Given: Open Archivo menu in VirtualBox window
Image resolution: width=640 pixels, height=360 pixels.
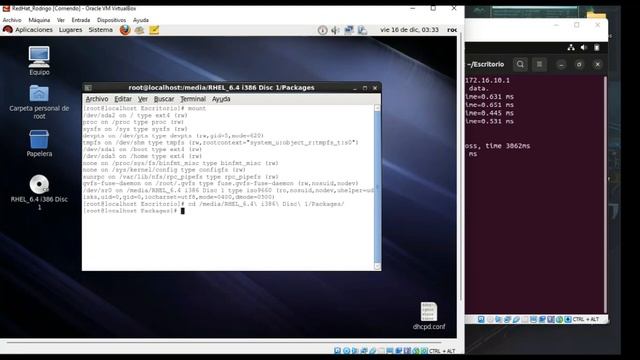Looking at the screenshot, I should (x=12, y=20).
